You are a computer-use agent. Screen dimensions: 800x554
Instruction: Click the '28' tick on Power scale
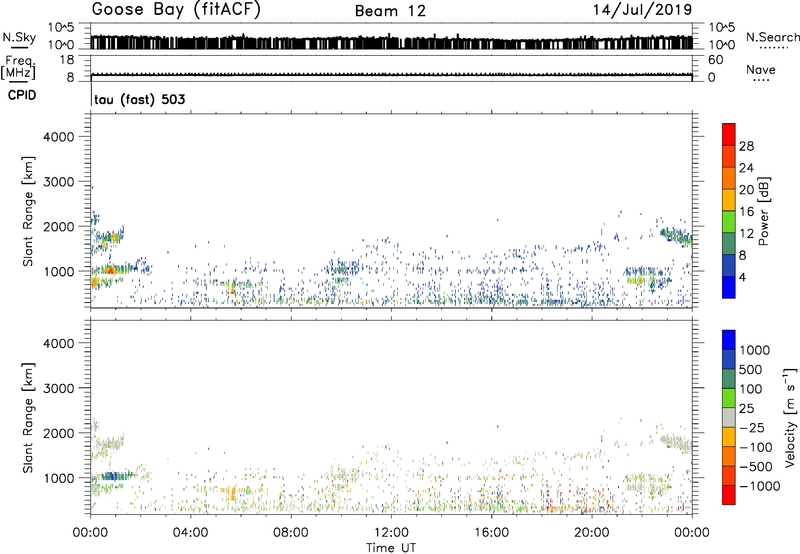pos(746,146)
